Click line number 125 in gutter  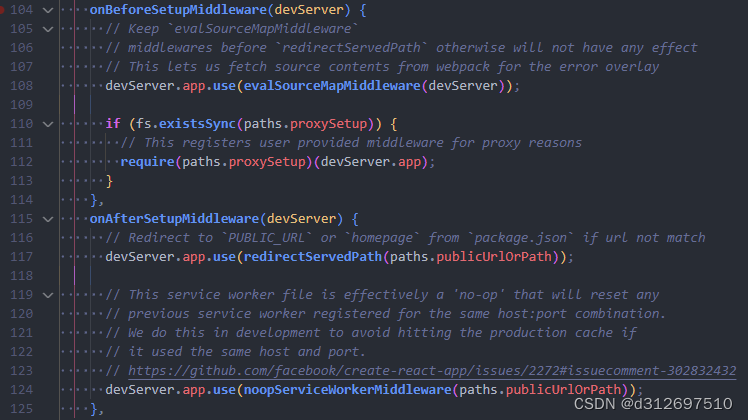[x=21, y=409]
